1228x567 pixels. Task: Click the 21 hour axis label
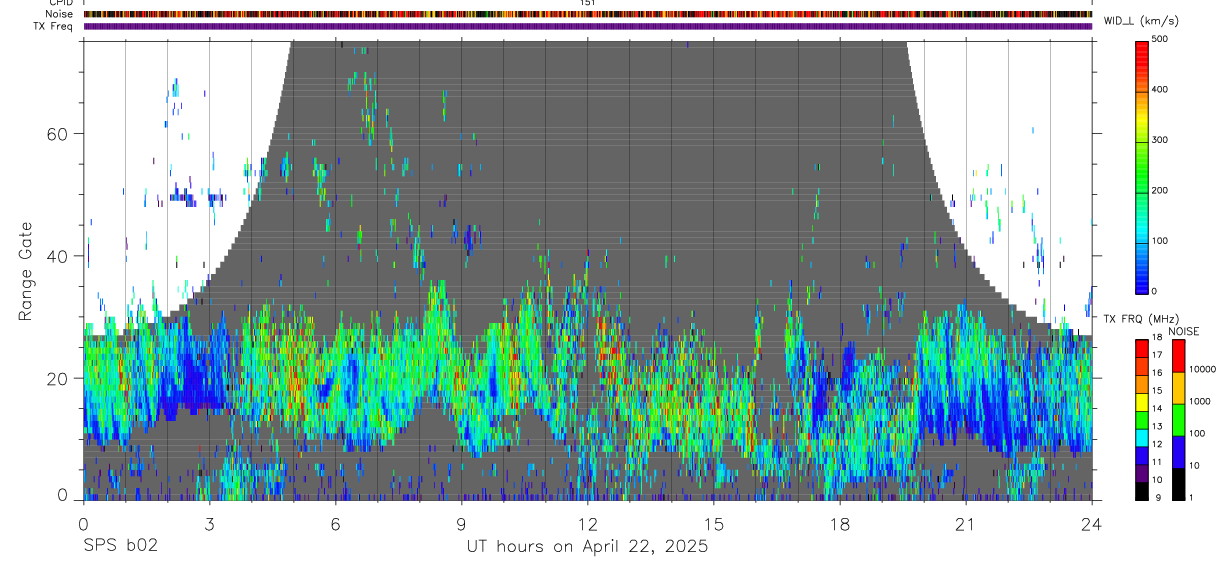[966, 523]
